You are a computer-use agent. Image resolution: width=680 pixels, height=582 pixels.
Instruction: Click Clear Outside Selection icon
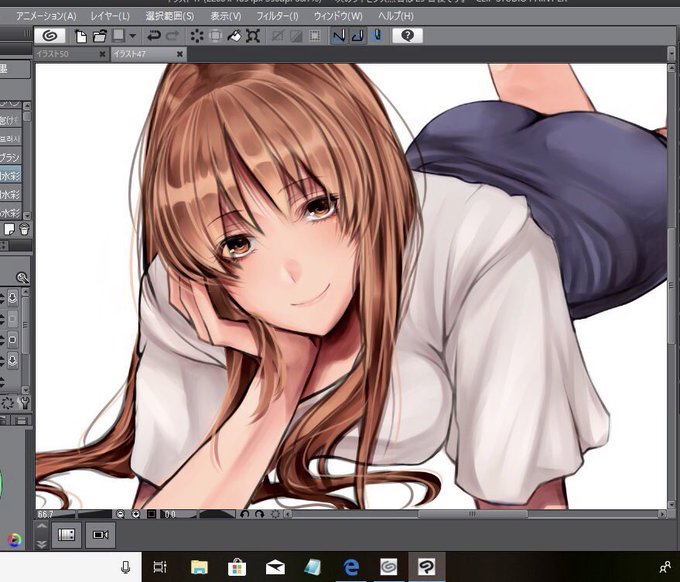pos(216,36)
